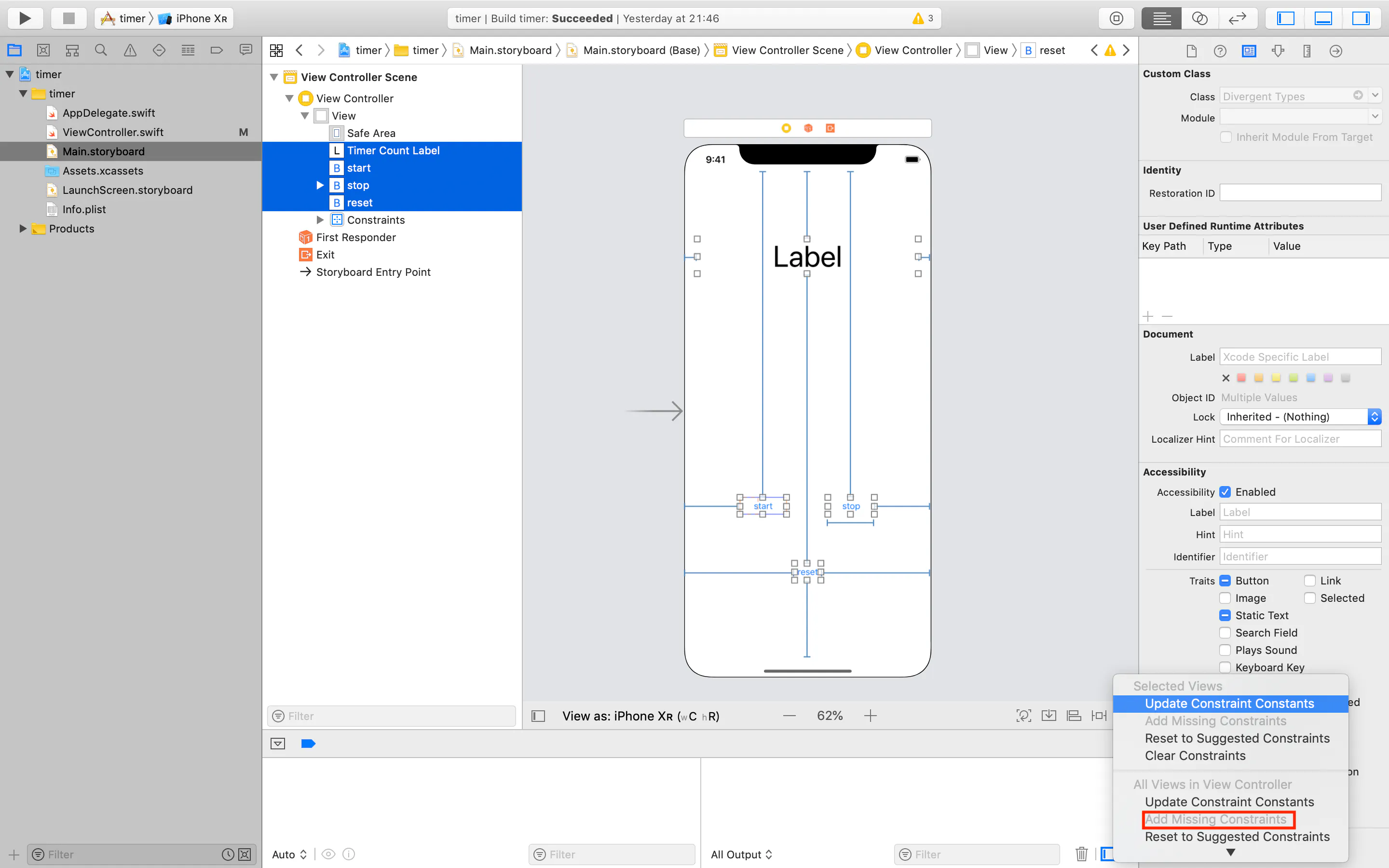The height and width of the screenshot is (868, 1389).
Task: Check the Plays Sound trait
Action: pyautogui.click(x=1225, y=650)
